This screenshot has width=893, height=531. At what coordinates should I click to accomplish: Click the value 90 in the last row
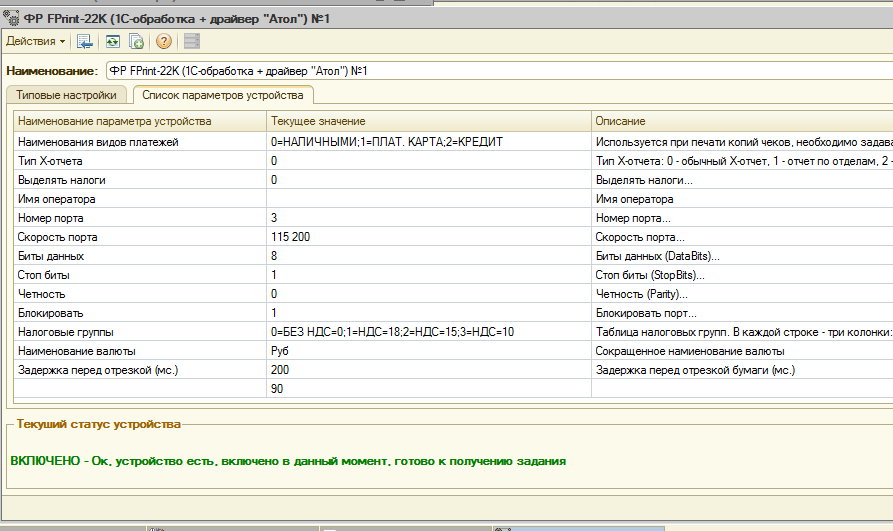click(277, 389)
